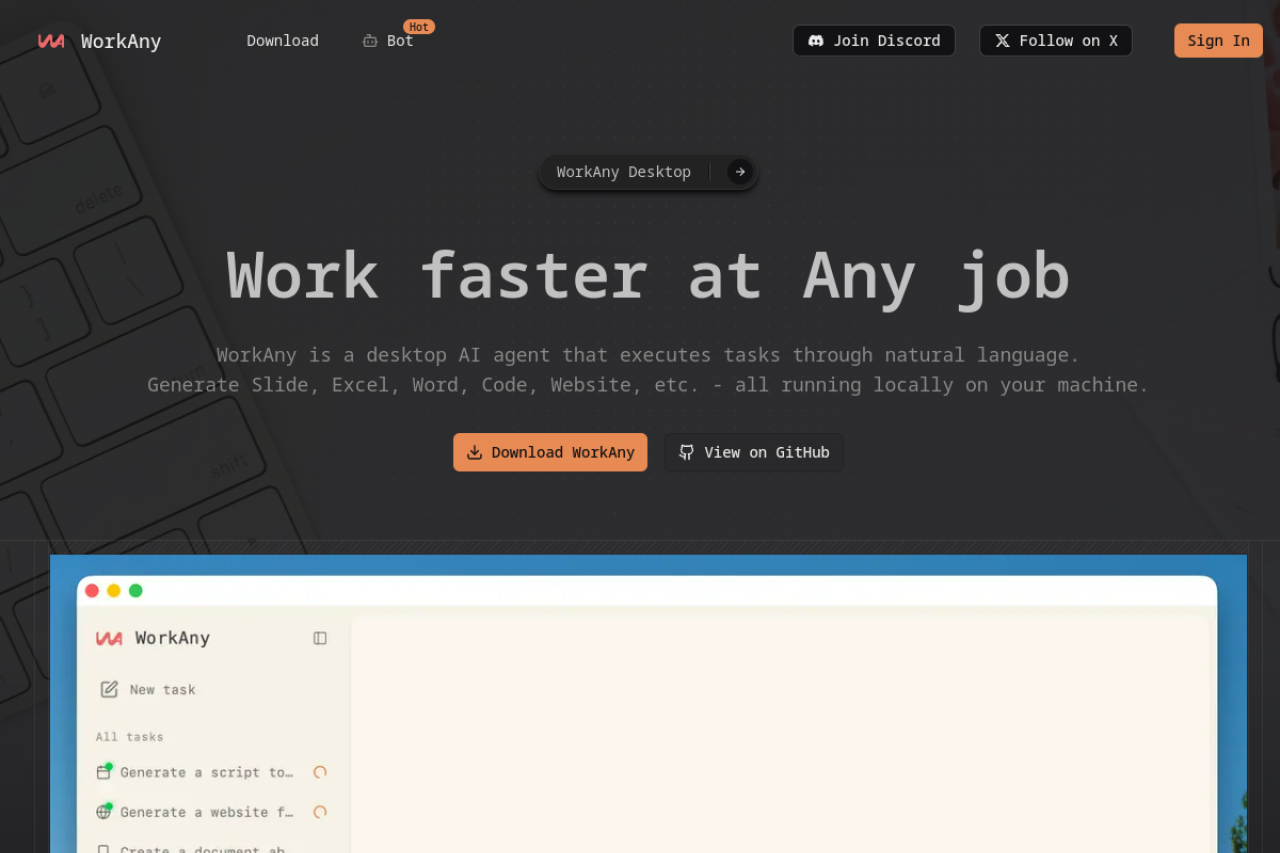This screenshot has width=1280, height=853.
Task: Click the All tasks label
Action: click(x=130, y=737)
